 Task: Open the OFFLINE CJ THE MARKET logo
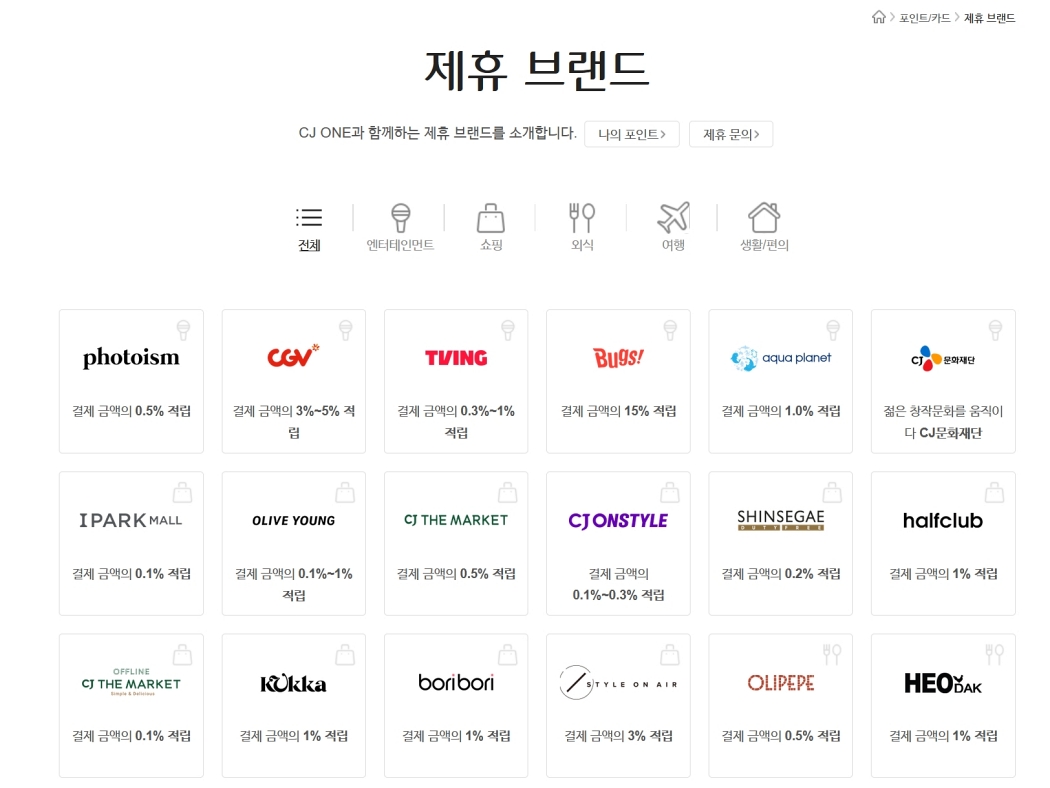131,682
